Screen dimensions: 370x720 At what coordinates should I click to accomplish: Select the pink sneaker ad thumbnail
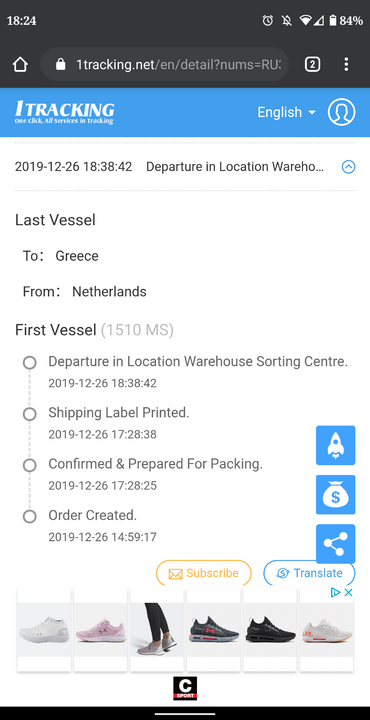pyautogui.click(x=101, y=630)
